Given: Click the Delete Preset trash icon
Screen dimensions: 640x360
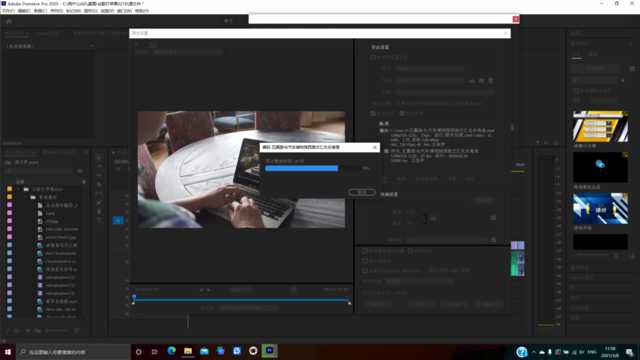Looking at the screenshot, I should click(x=491, y=81).
